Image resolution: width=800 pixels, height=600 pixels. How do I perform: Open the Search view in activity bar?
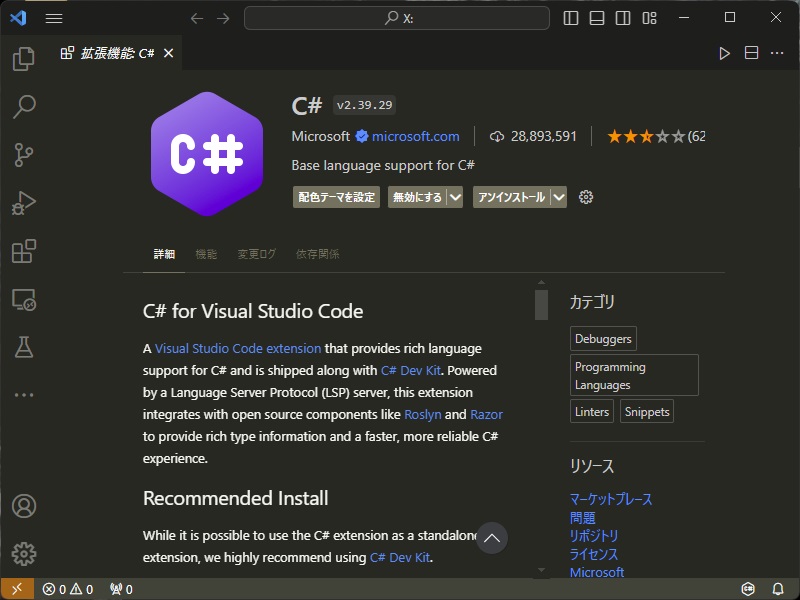23,106
